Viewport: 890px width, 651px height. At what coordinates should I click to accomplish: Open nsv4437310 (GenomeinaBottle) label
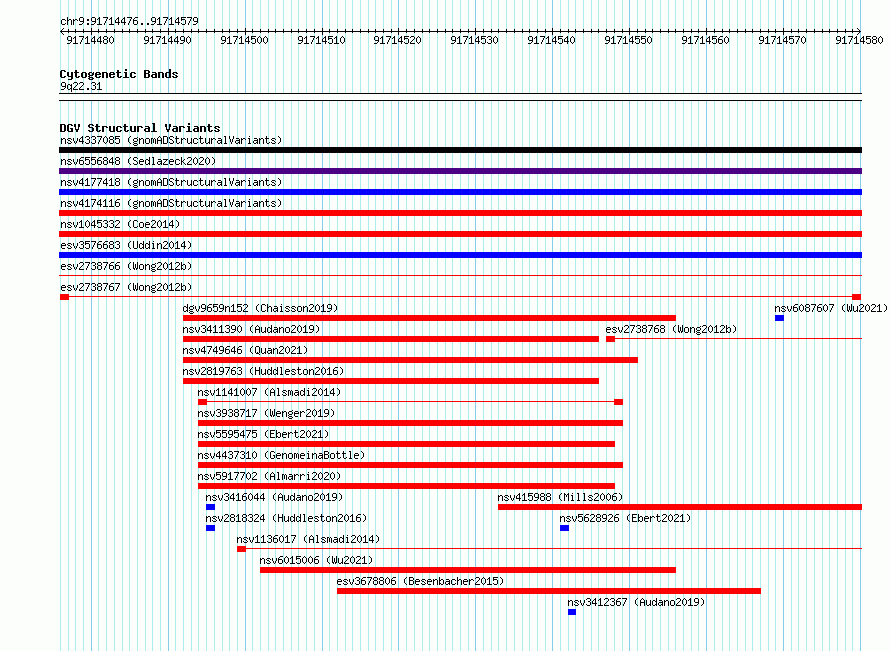point(281,455)
